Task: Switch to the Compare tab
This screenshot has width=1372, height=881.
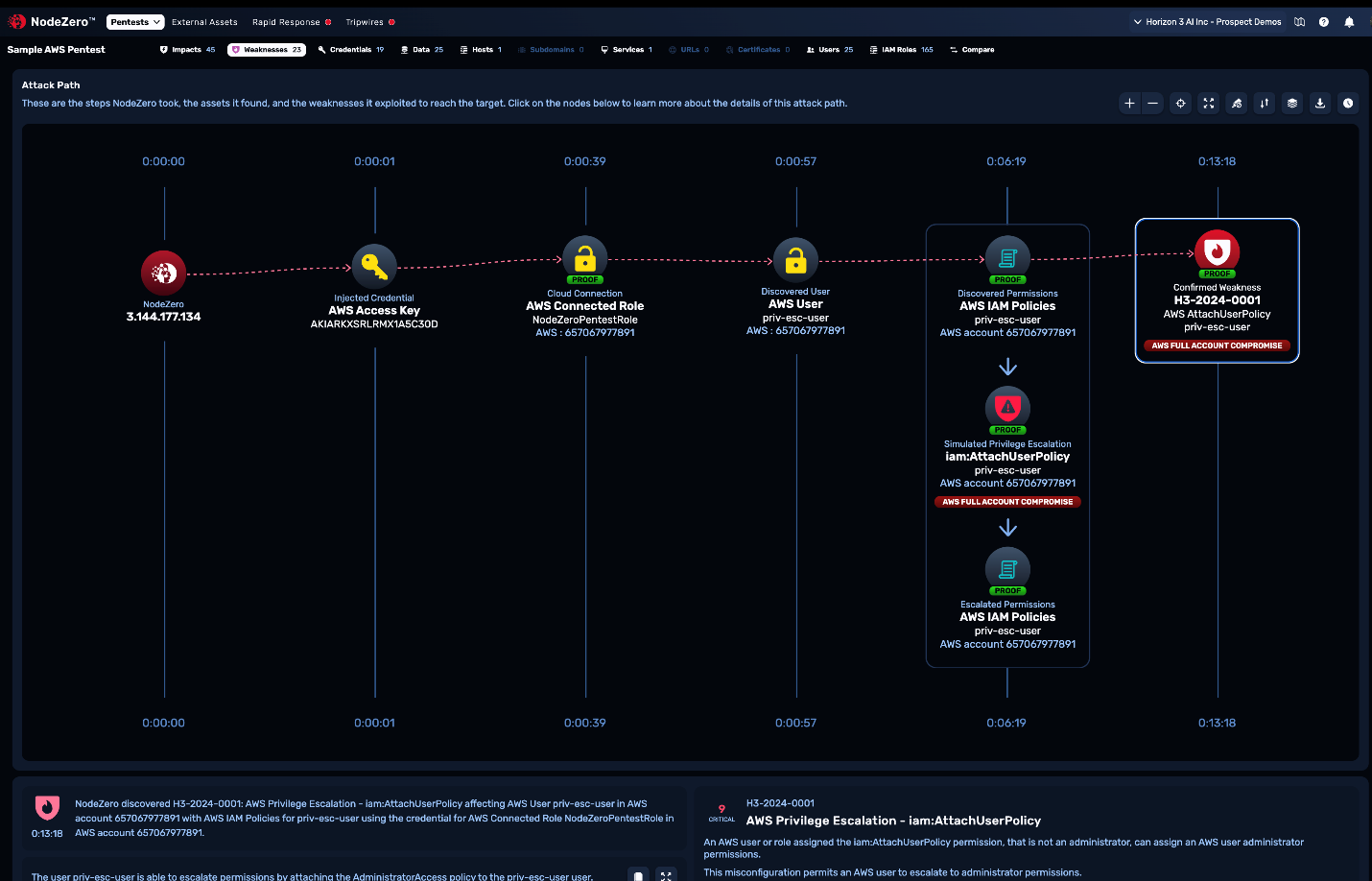Action: click(x=972, y=50)
